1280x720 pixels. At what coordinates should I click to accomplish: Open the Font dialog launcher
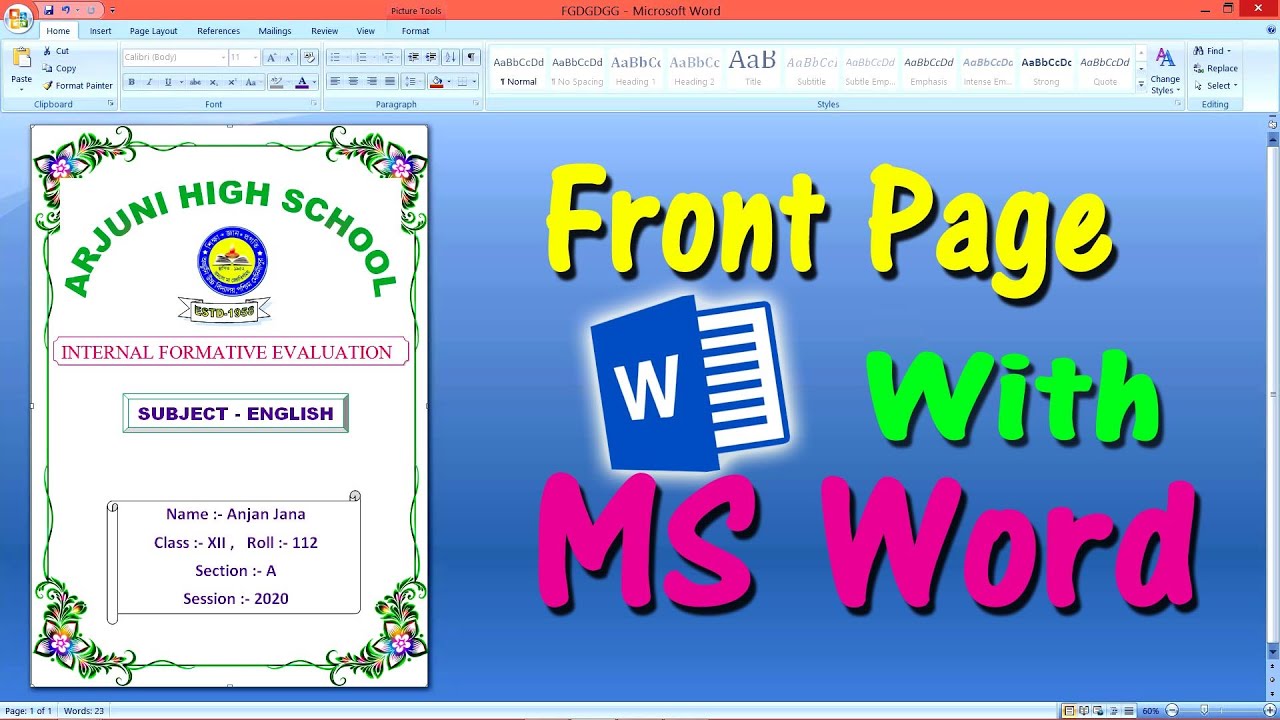click(314, 104)
